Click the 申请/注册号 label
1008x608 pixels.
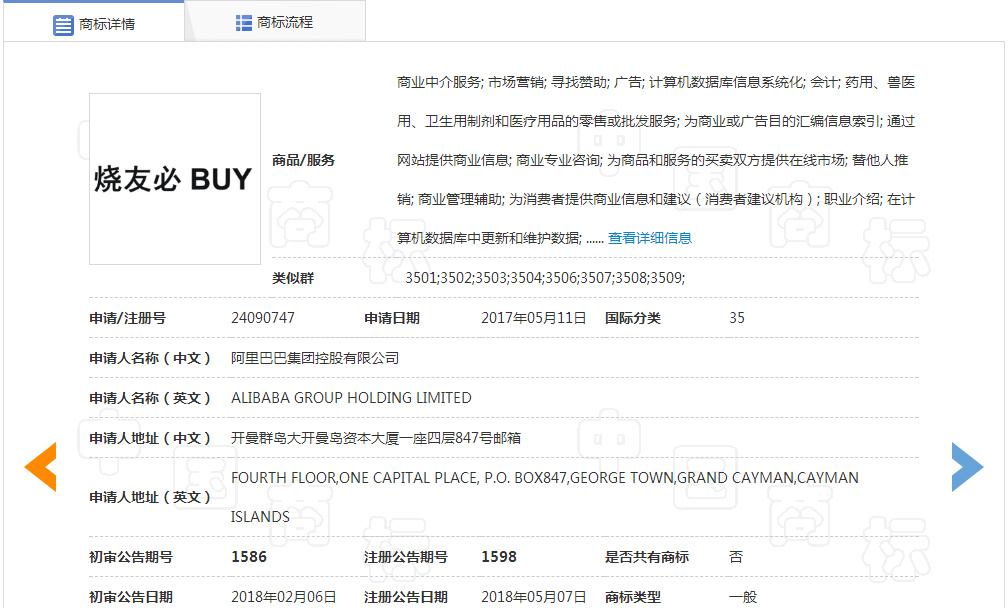(127, 318)
